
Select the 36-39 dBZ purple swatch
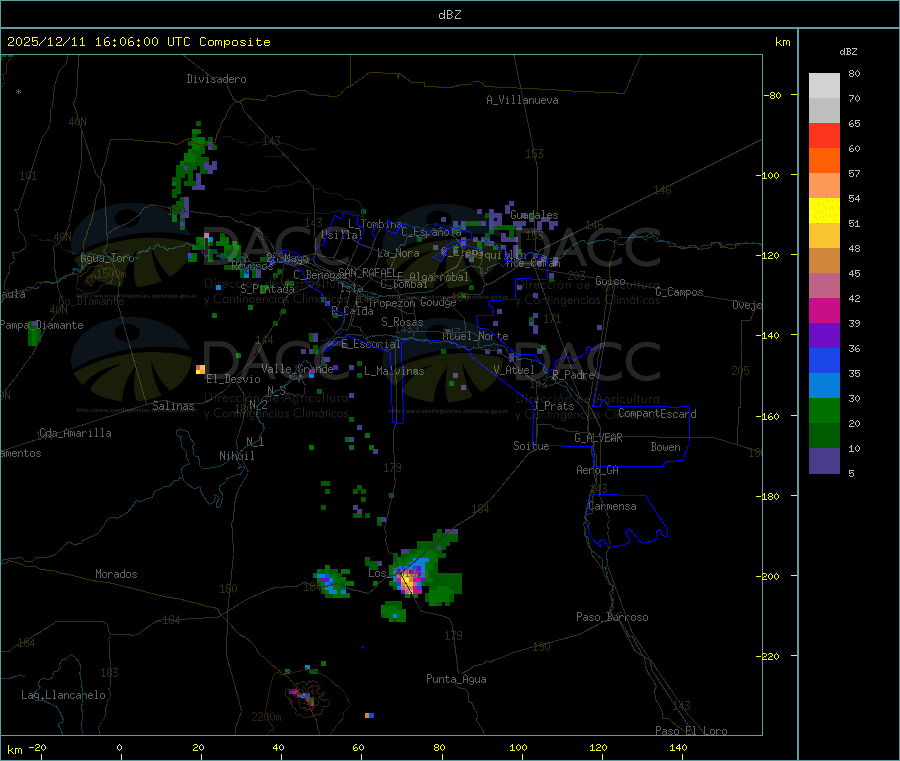pyautogui.click(x=824, y=336)
